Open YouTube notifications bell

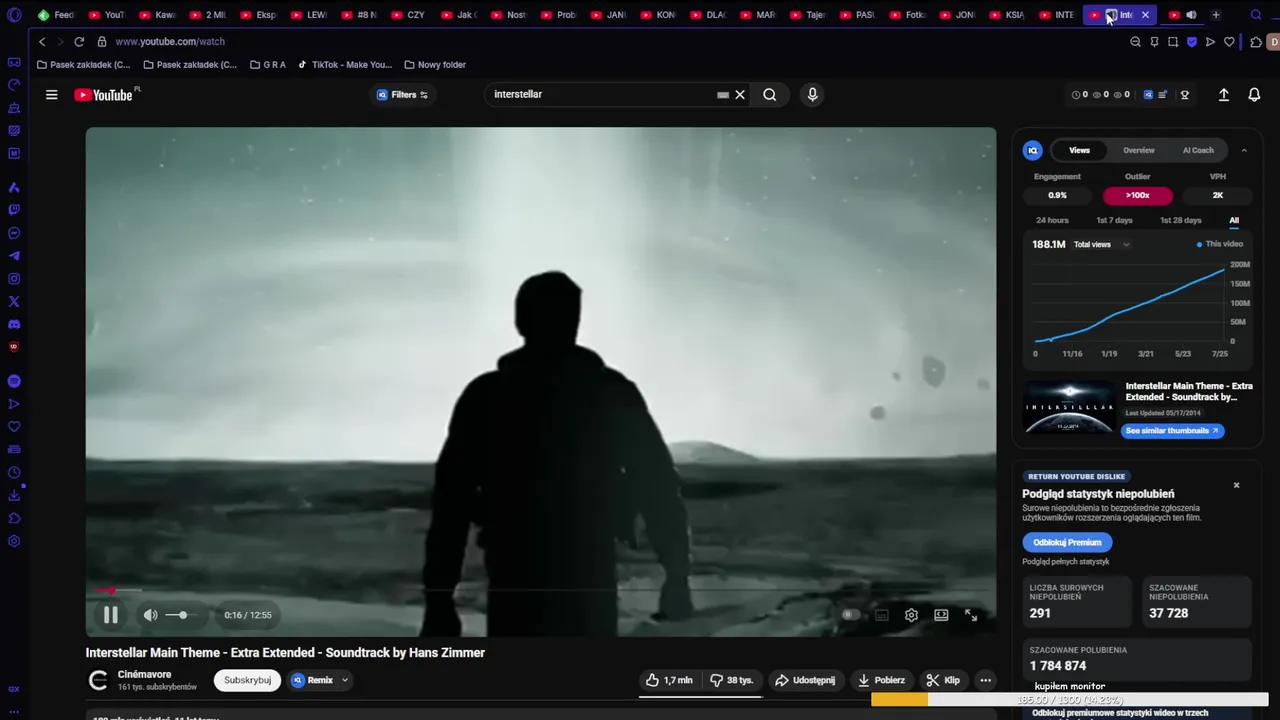tap(1254, 95)
